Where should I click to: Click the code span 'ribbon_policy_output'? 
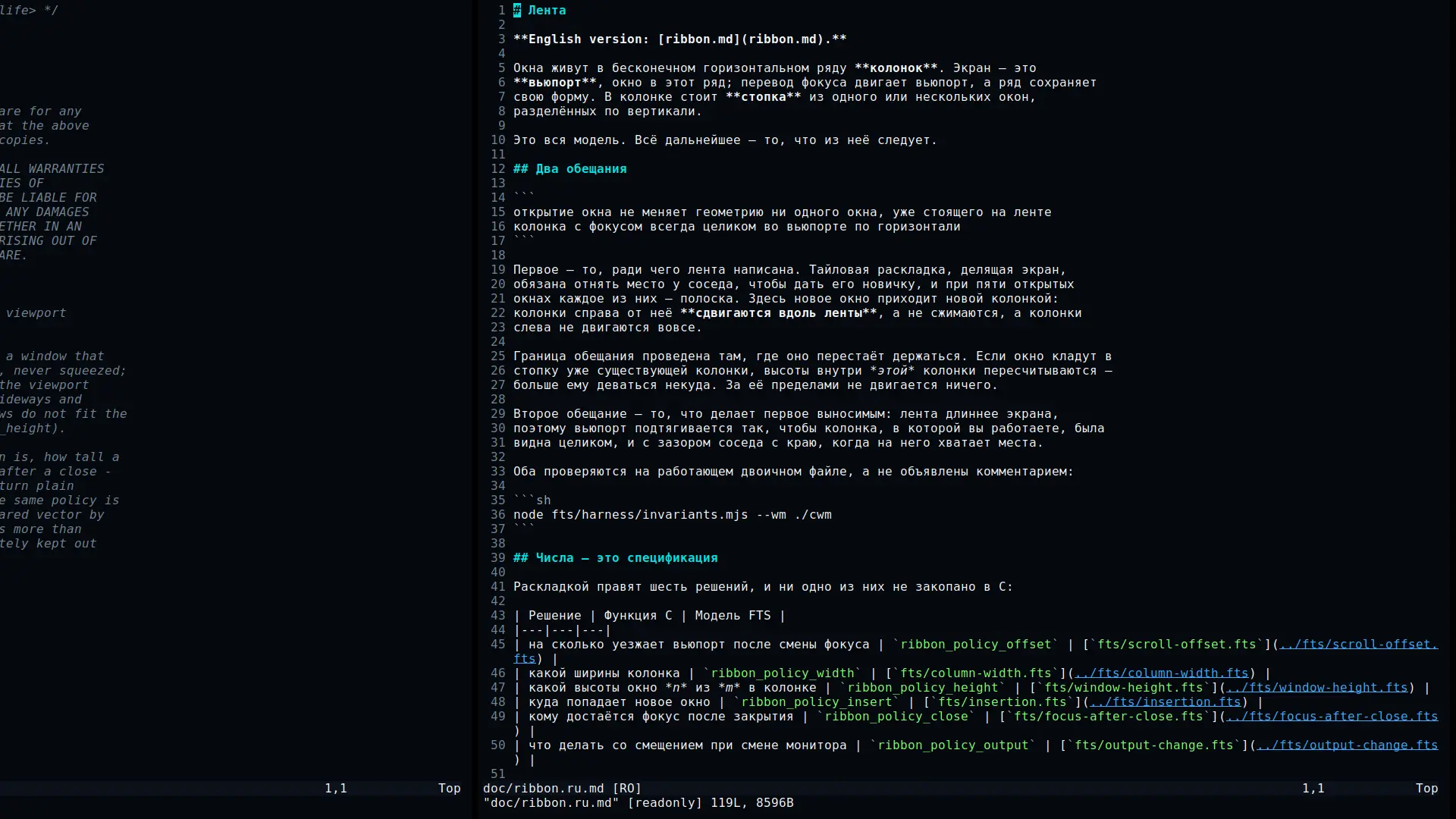tap(953, 745)
